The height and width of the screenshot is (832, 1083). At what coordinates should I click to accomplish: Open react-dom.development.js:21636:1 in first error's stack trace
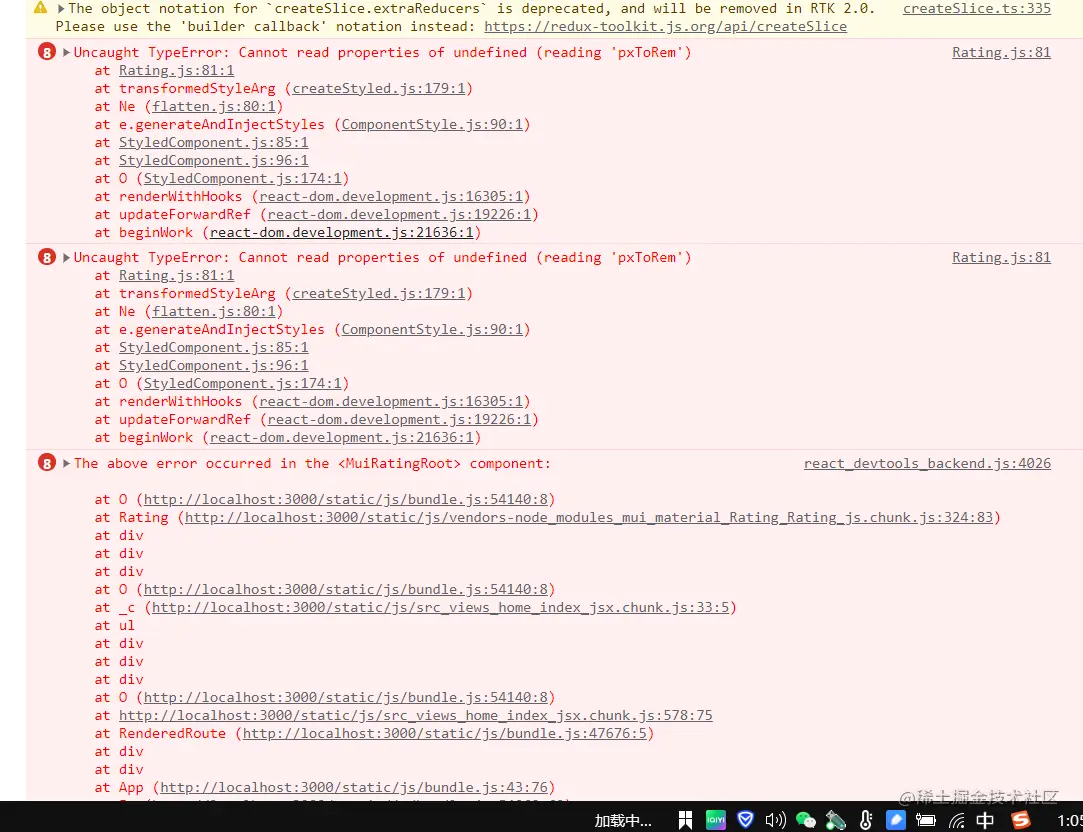(342, 232)
